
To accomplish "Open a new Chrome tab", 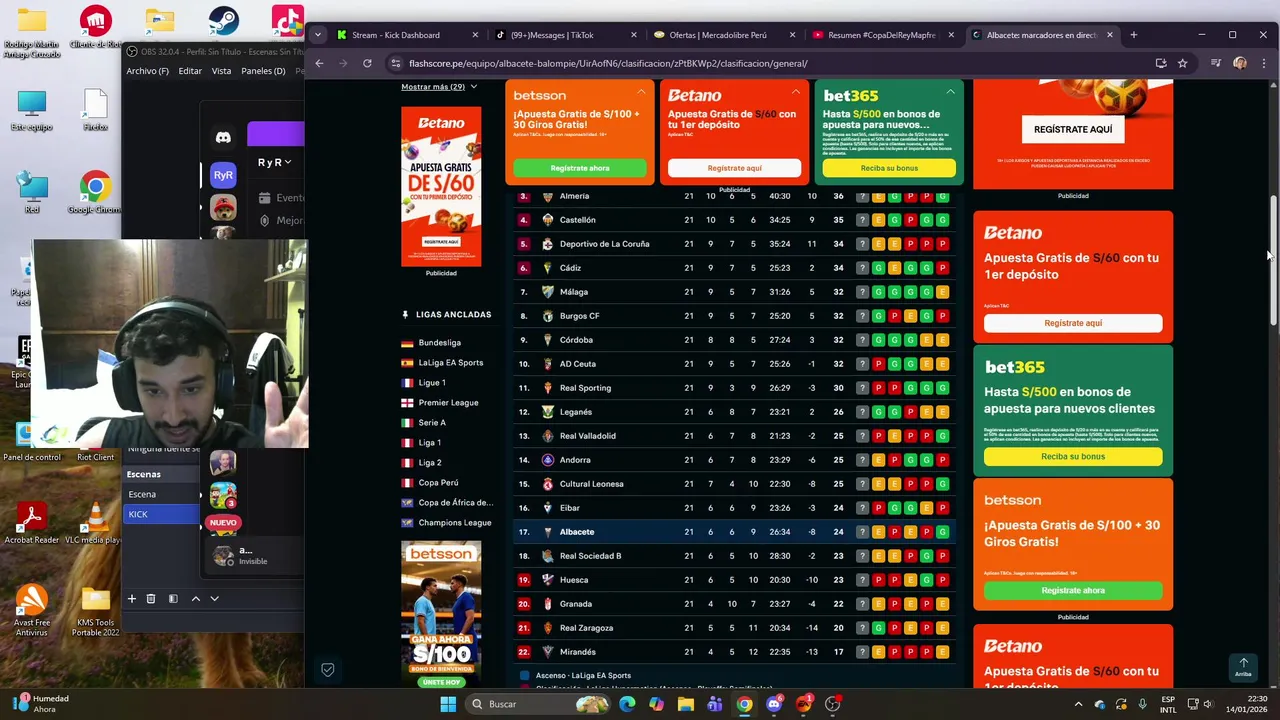I will point(1133,35).
